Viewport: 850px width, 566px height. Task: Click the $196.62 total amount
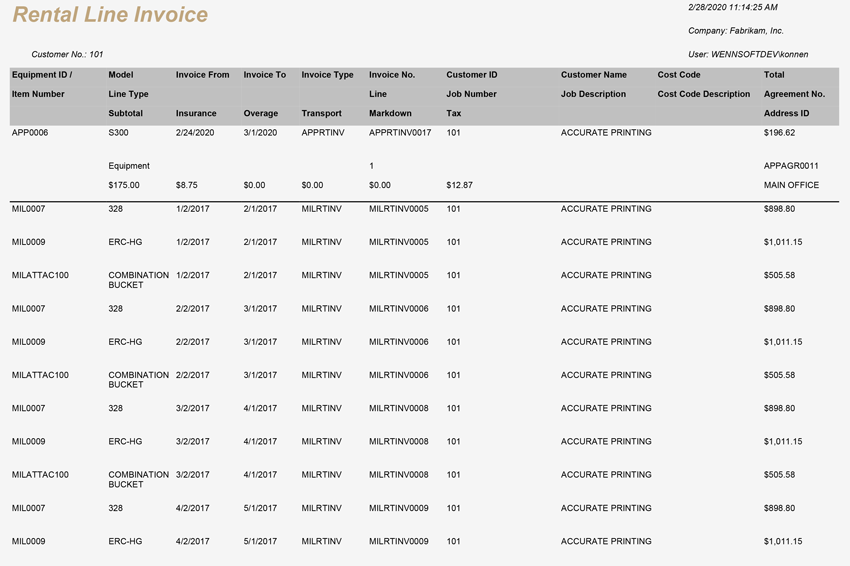coord(779,133)
